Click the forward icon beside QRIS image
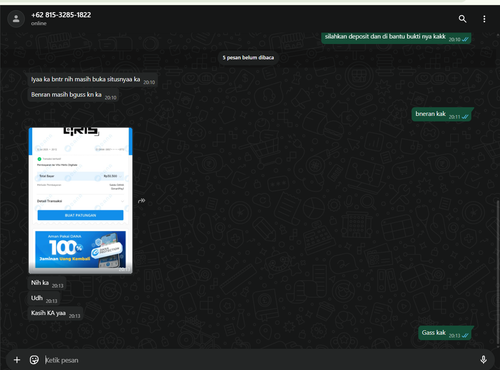Image resolution: width=500 pixels, height=370 pixels. pyautogui.click(x=142, y=201)
